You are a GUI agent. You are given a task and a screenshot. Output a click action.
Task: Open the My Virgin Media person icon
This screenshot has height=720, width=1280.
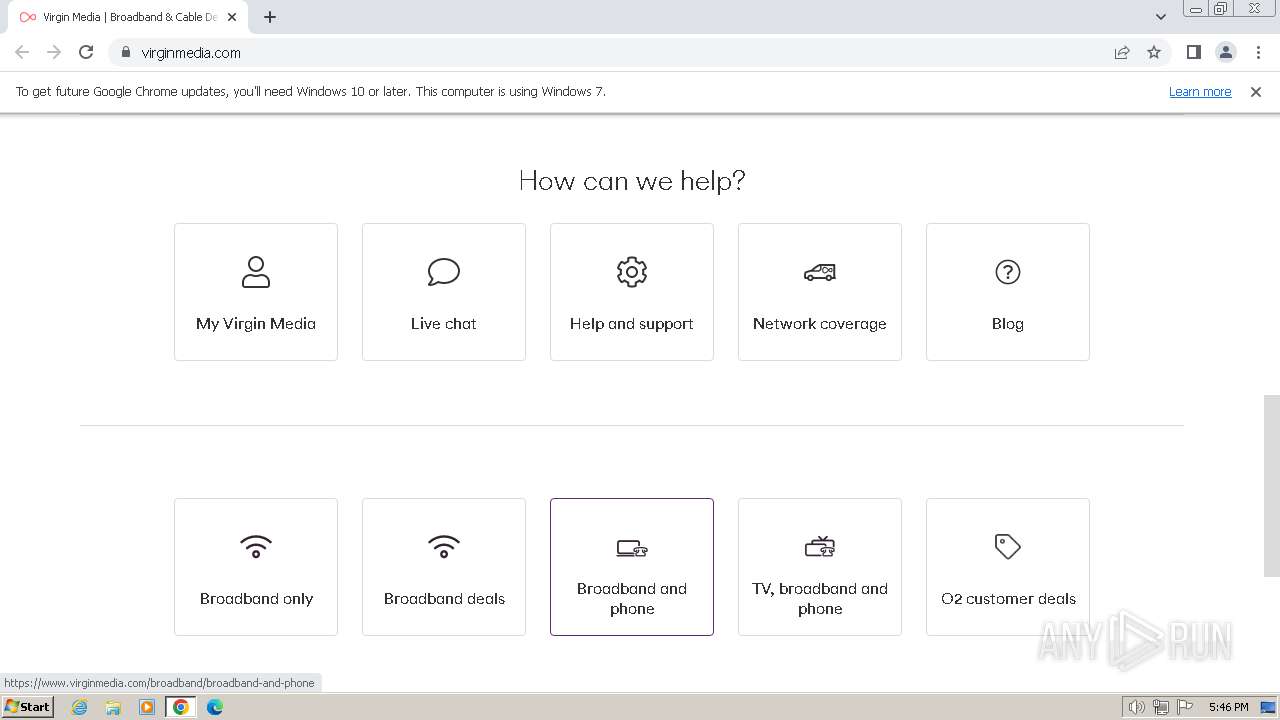(256, 272)
